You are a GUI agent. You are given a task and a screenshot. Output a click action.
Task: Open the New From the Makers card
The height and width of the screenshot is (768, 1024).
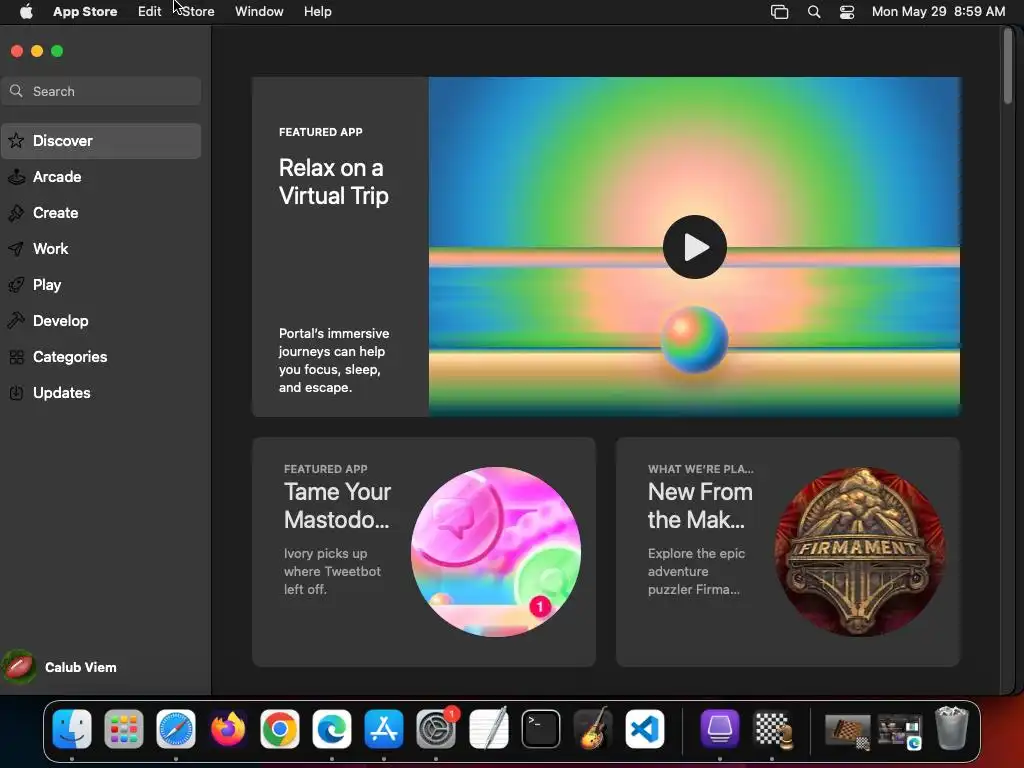pyautogui.click(x=788, y=552)
